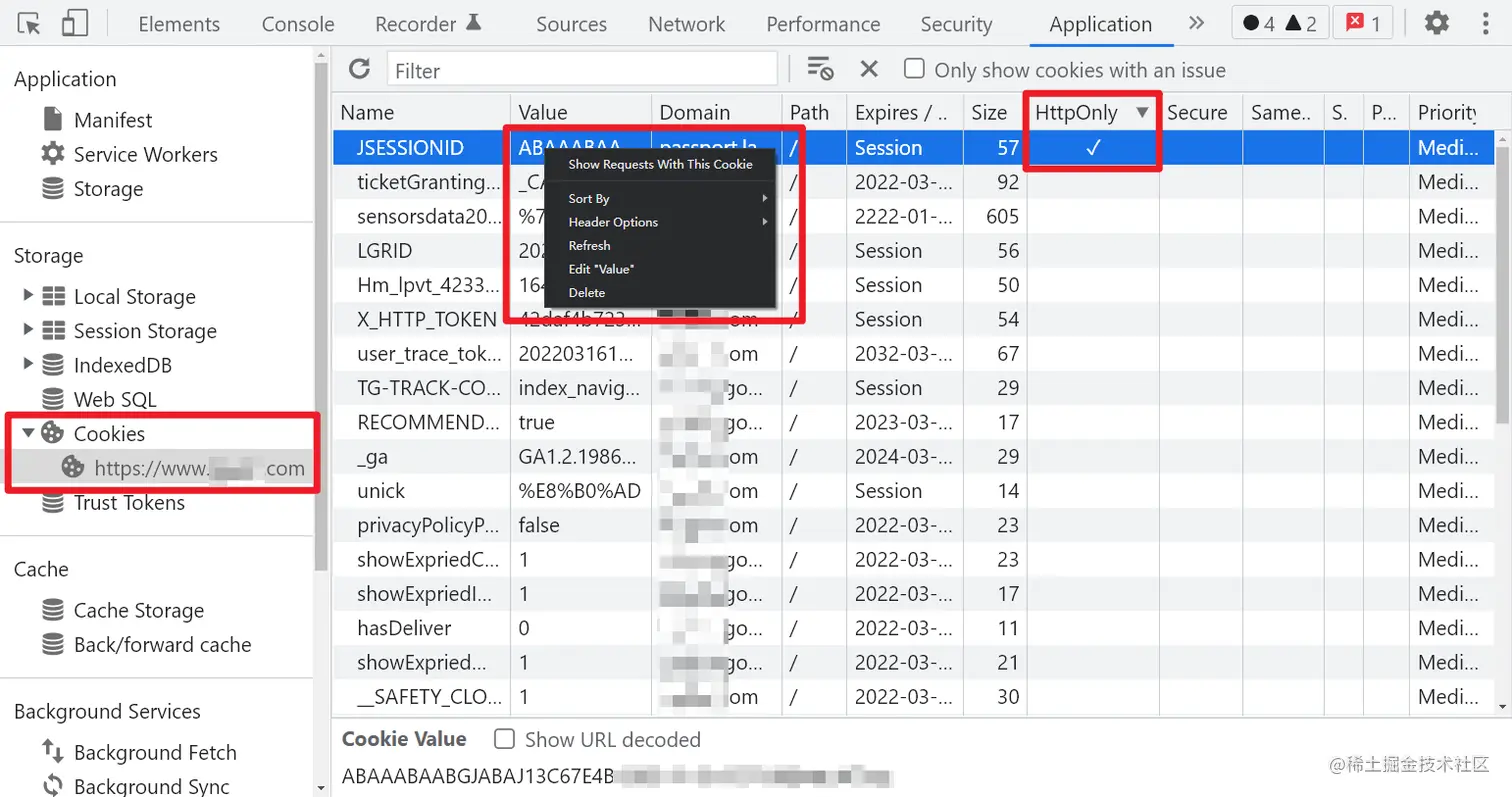Screen dimensions: 1512x797
Task: Select the _ga cookie row
Action: [x=913, y=456]
